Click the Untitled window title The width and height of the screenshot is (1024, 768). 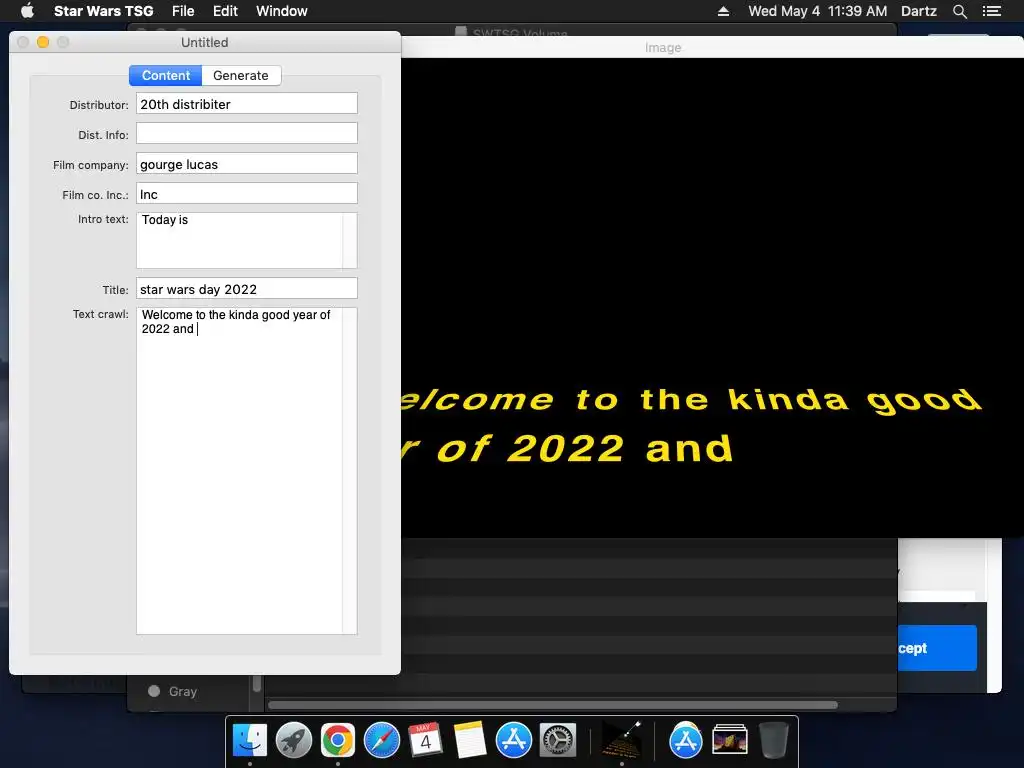pyautogui.click(x=204, y=42)
